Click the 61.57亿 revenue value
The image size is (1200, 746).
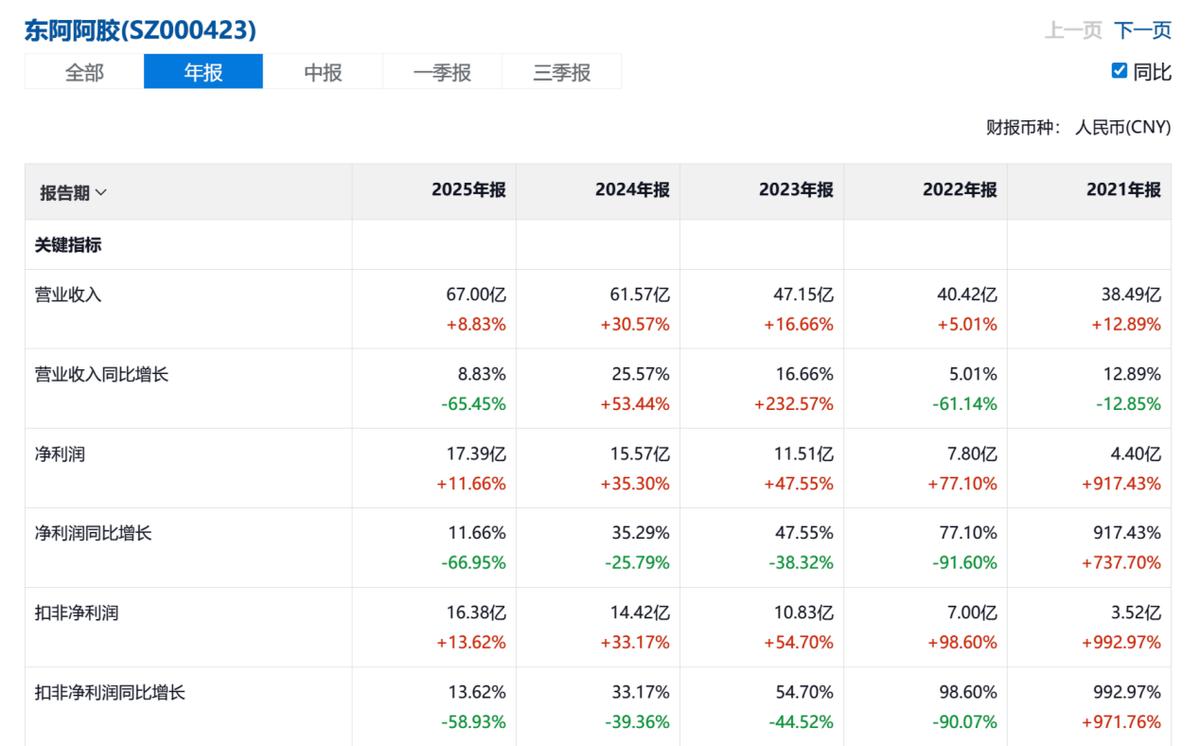(640, 295)
